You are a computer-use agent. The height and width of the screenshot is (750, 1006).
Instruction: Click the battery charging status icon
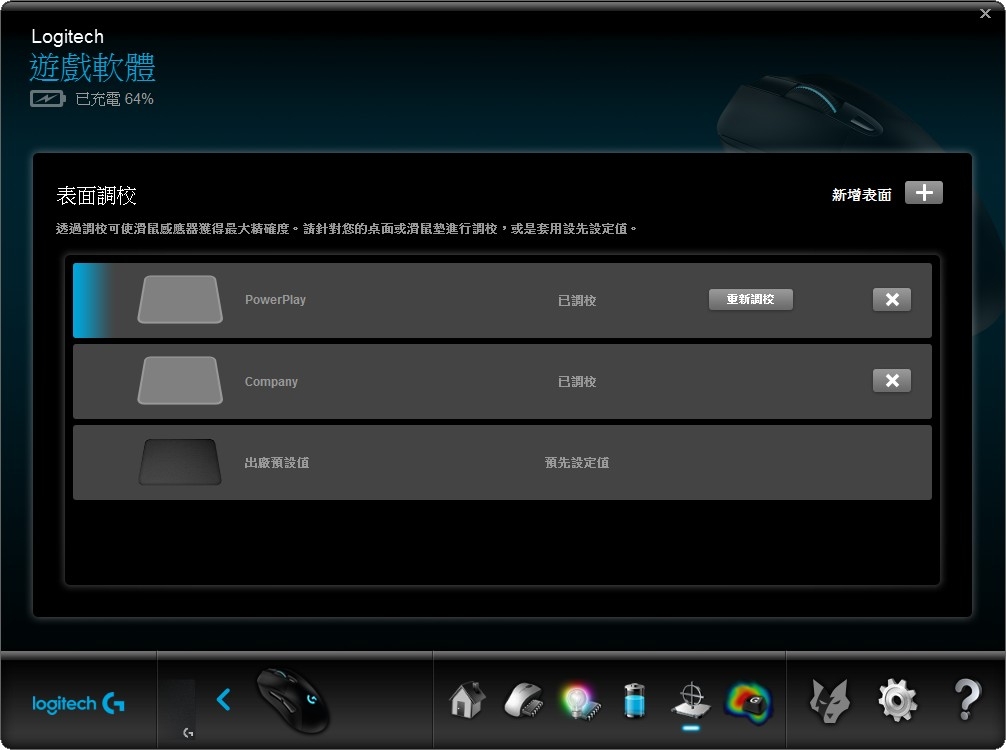click(x=47, y=99)
